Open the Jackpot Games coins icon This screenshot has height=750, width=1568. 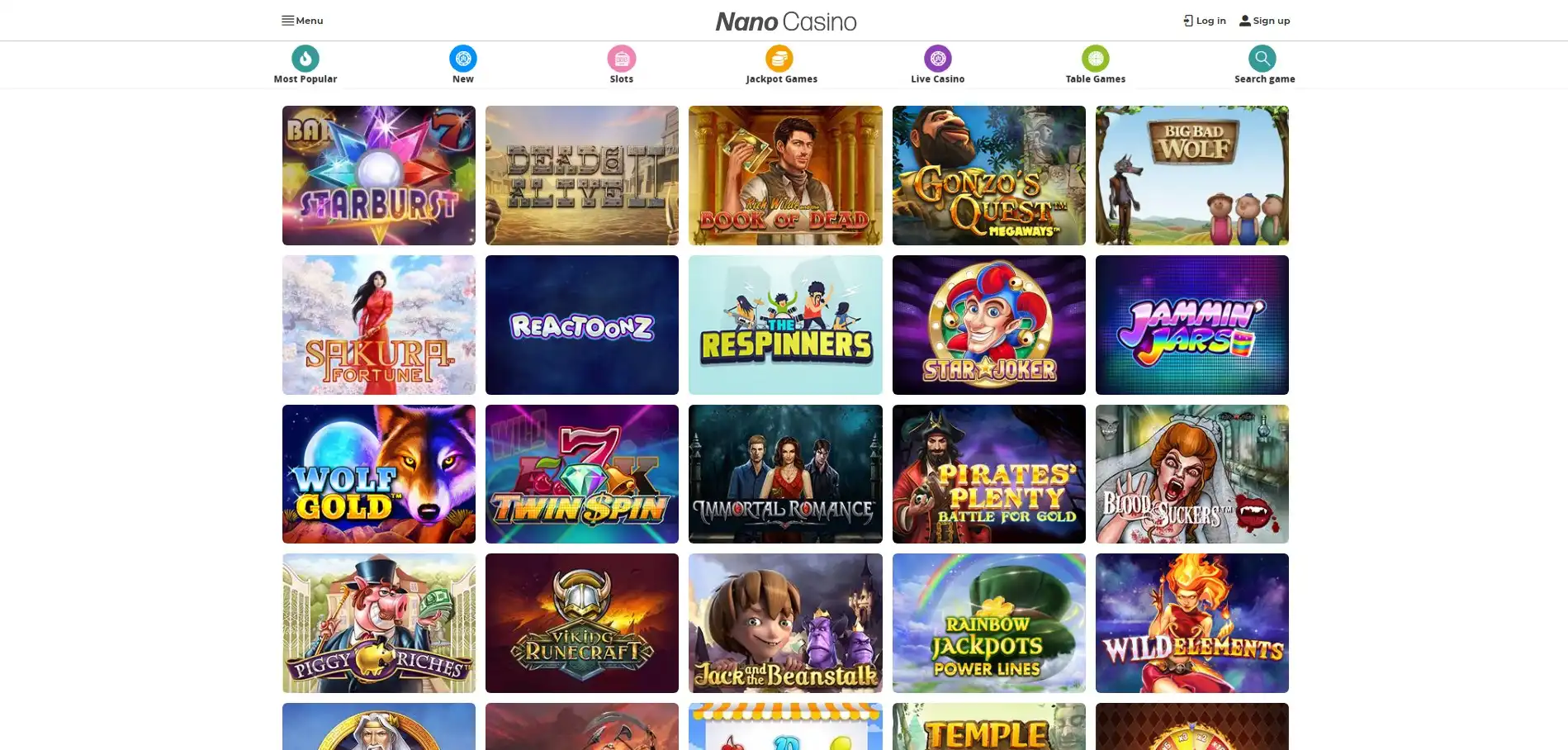tap(779, 59)
